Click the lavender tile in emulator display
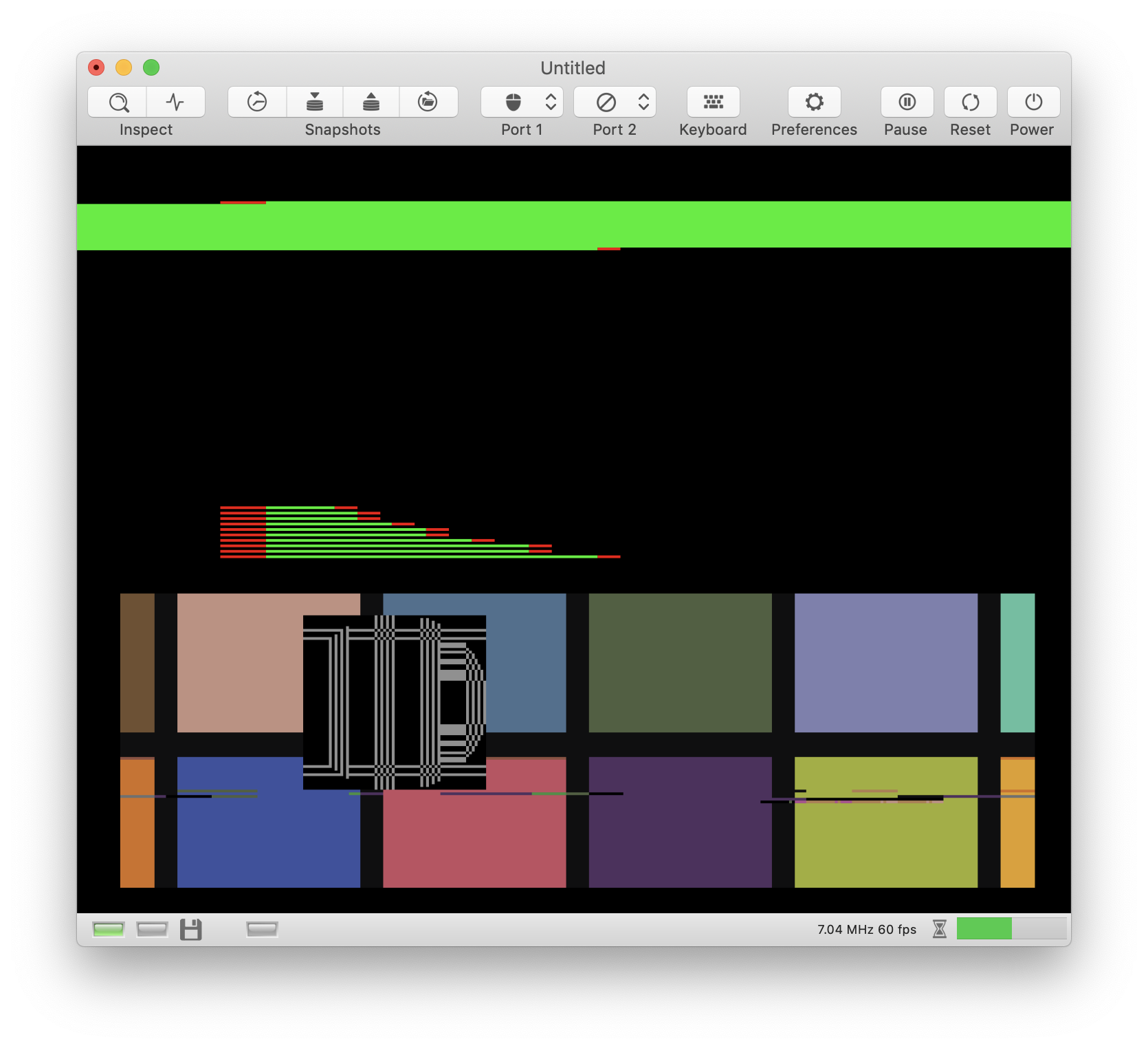This screenshot has height=1048, width=1148. click(x=886, y=663)
